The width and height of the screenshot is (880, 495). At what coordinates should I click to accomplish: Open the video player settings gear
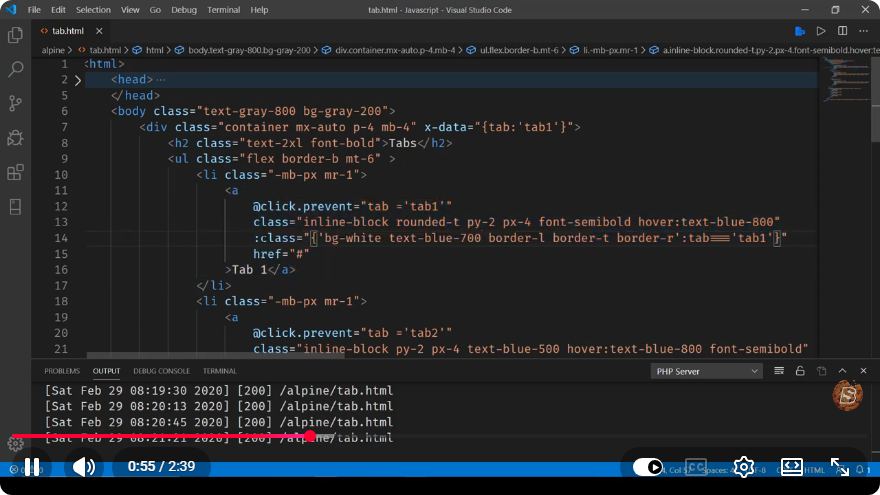744,466
